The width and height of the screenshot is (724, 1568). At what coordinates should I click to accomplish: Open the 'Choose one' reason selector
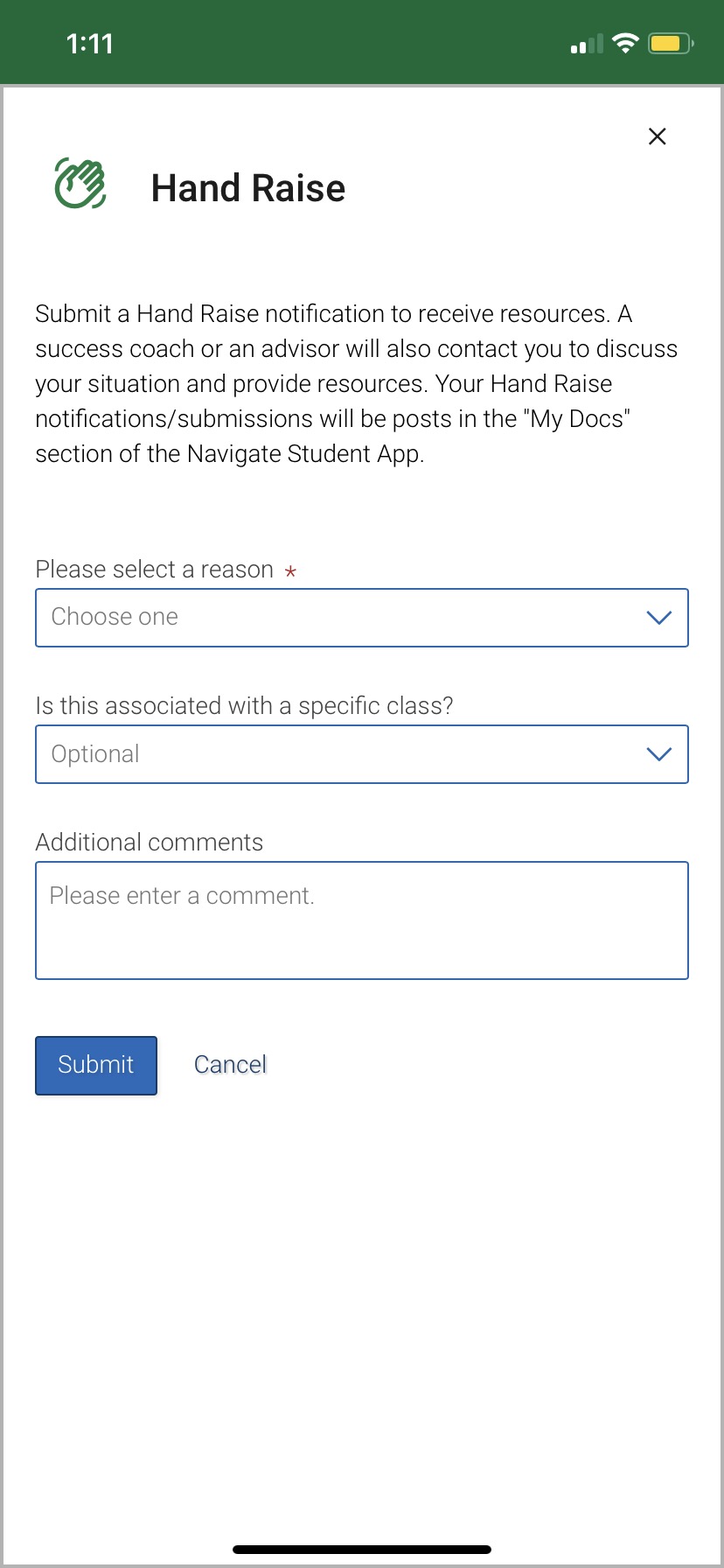362,618
